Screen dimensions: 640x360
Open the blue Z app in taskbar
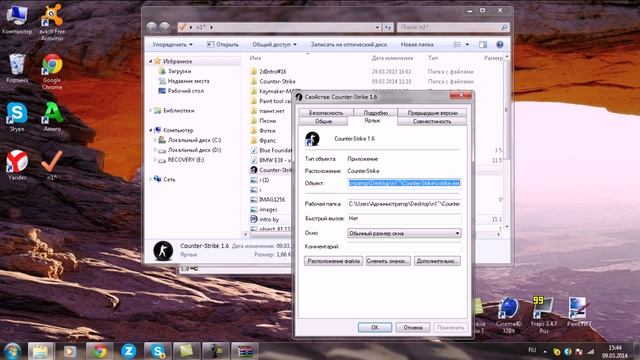click(x=128, y=351)
